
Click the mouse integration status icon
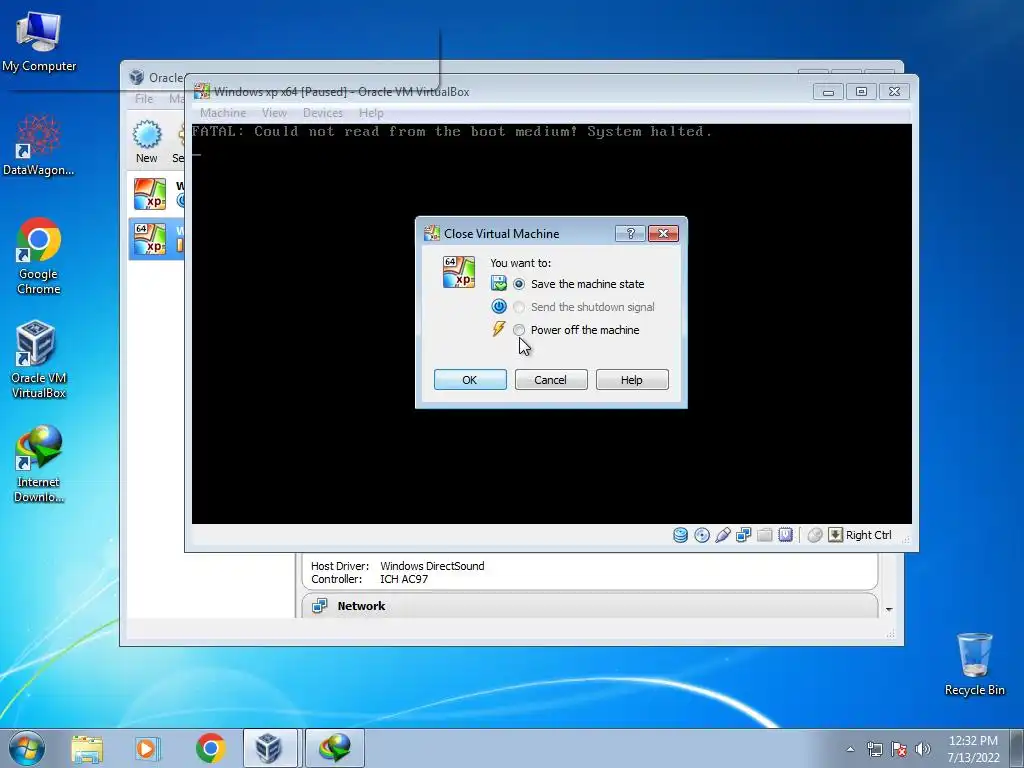click(814, 536)
